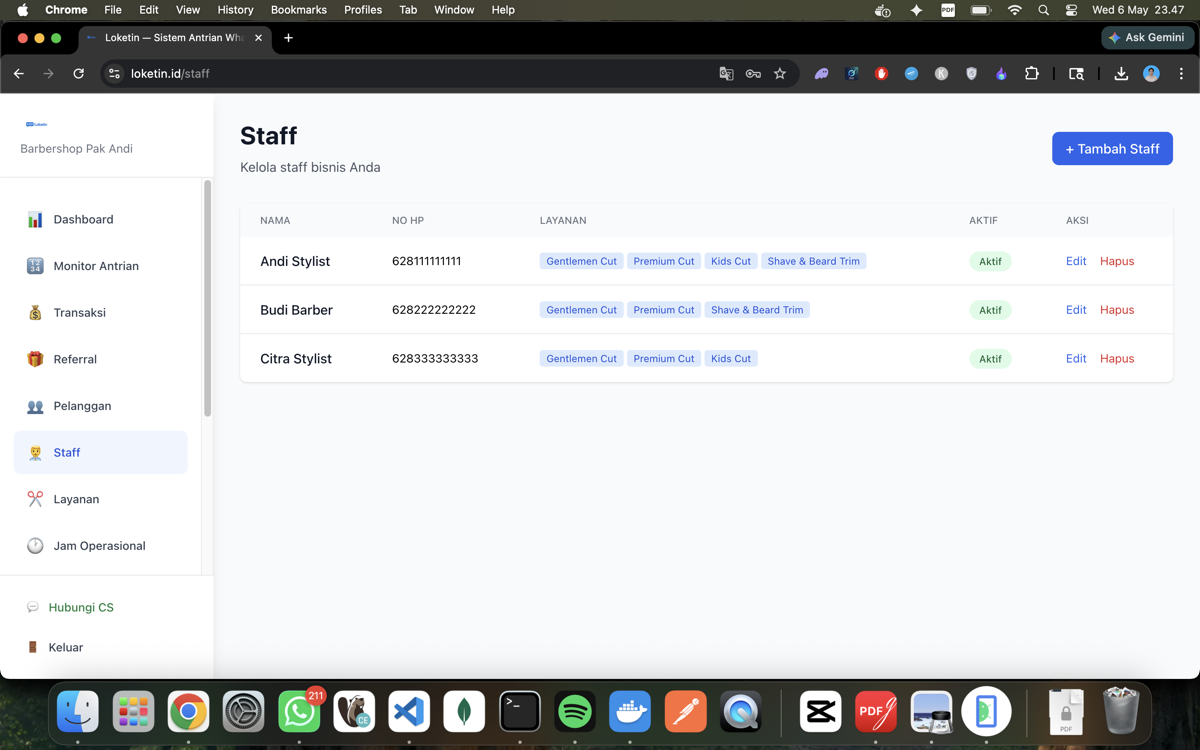Go to Transaksi section
This screenshot has height=750, width=1200.
pos(100,312)
